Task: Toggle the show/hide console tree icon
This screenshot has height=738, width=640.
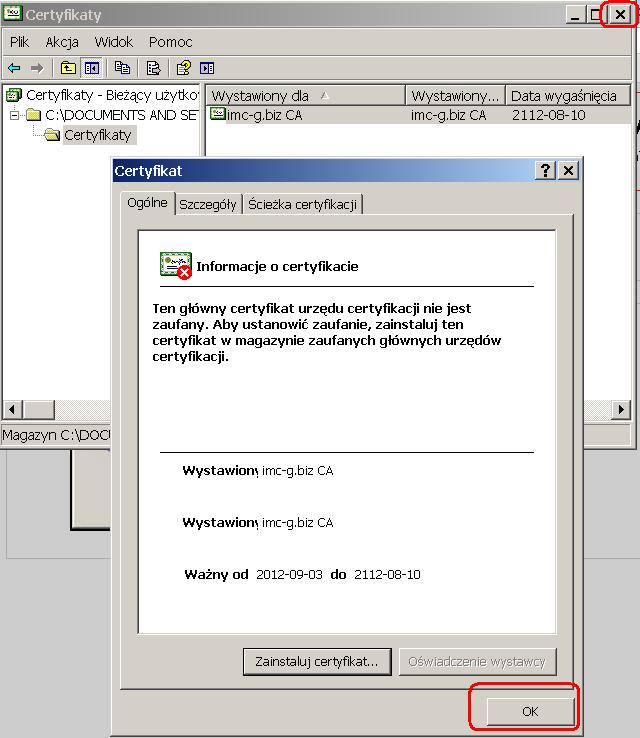Action: (92, 68)
